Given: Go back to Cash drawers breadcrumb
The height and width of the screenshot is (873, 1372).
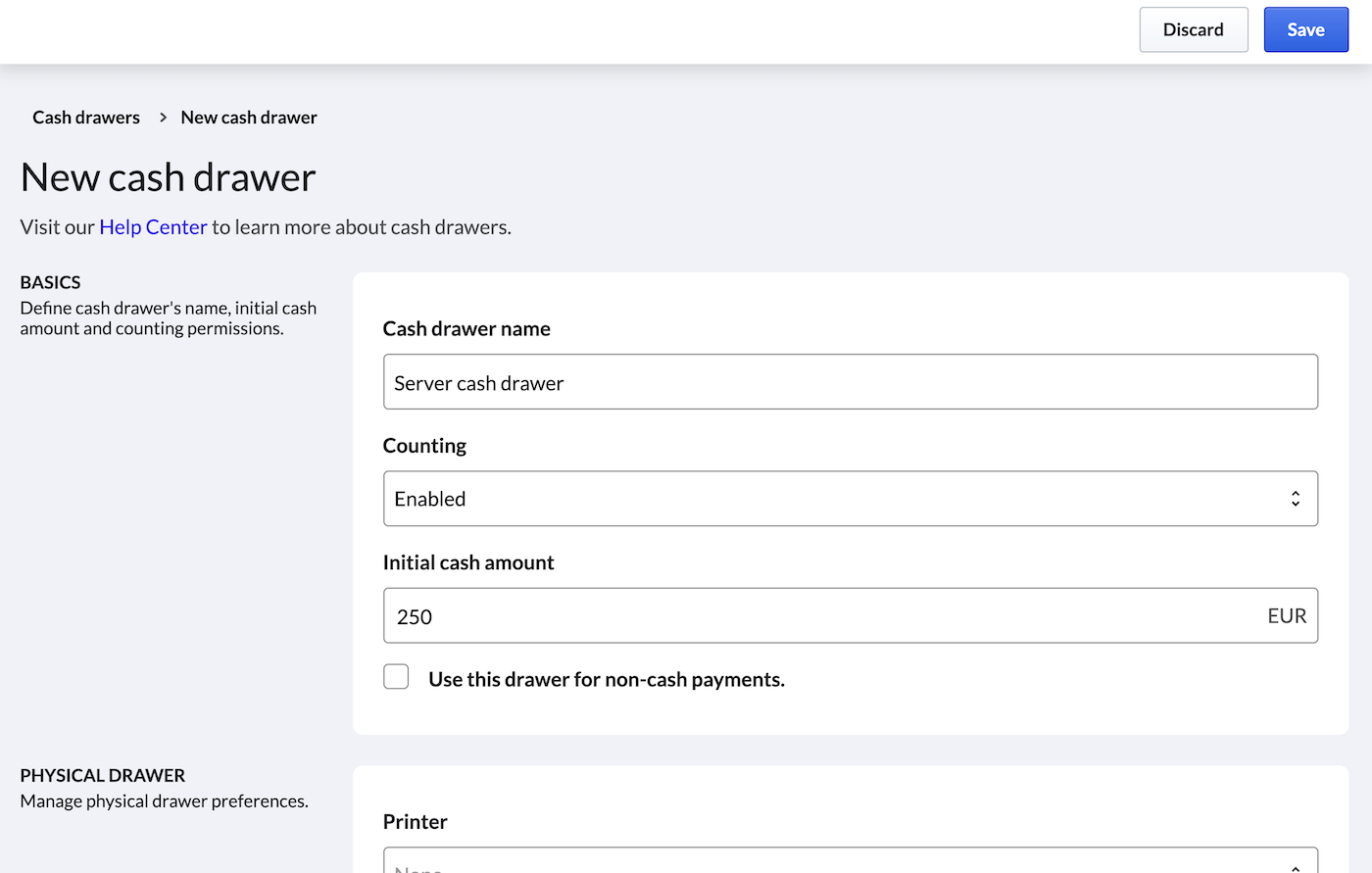Looking at the screenshot, I should click(86, 118).
